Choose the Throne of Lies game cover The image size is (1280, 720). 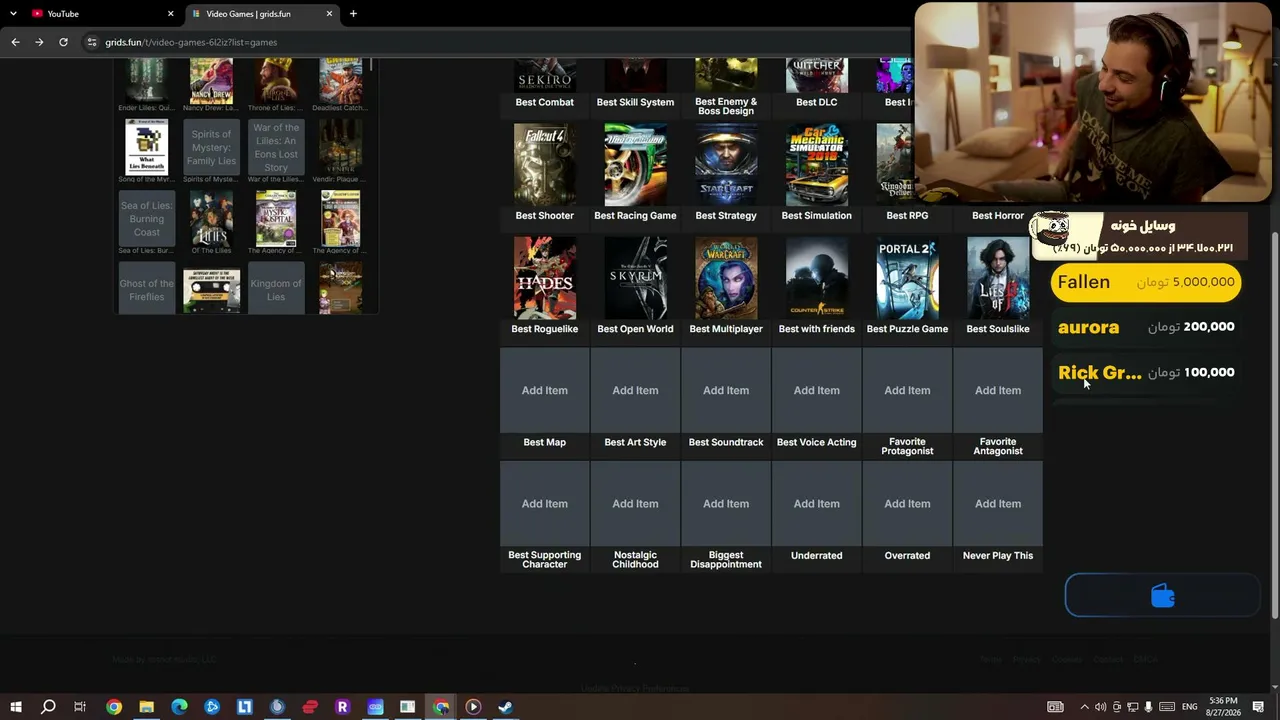click(276, 81)
